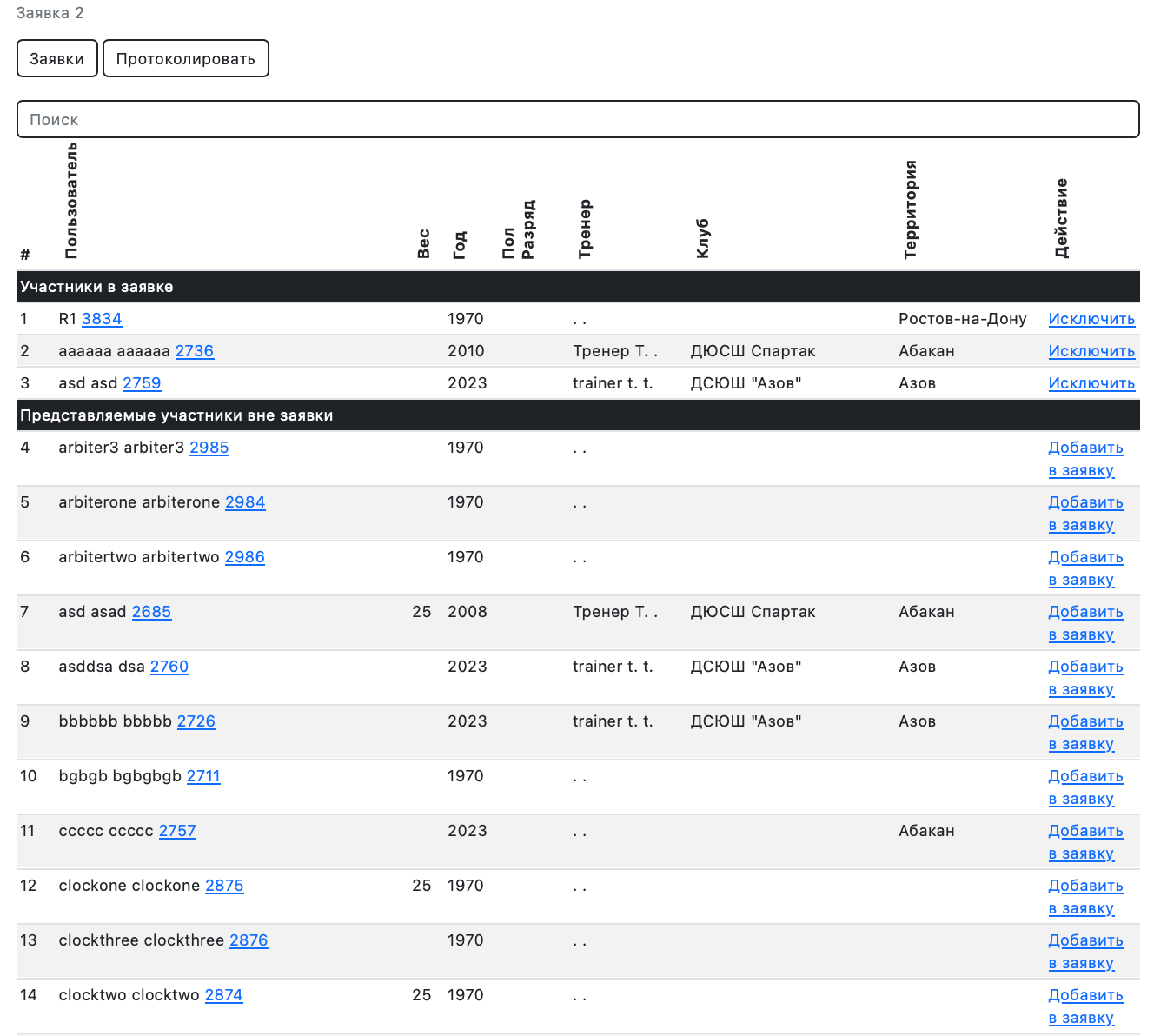Add arbiter3 arbiter3 to the application

pyautogui.click(x=1085, y=459)
